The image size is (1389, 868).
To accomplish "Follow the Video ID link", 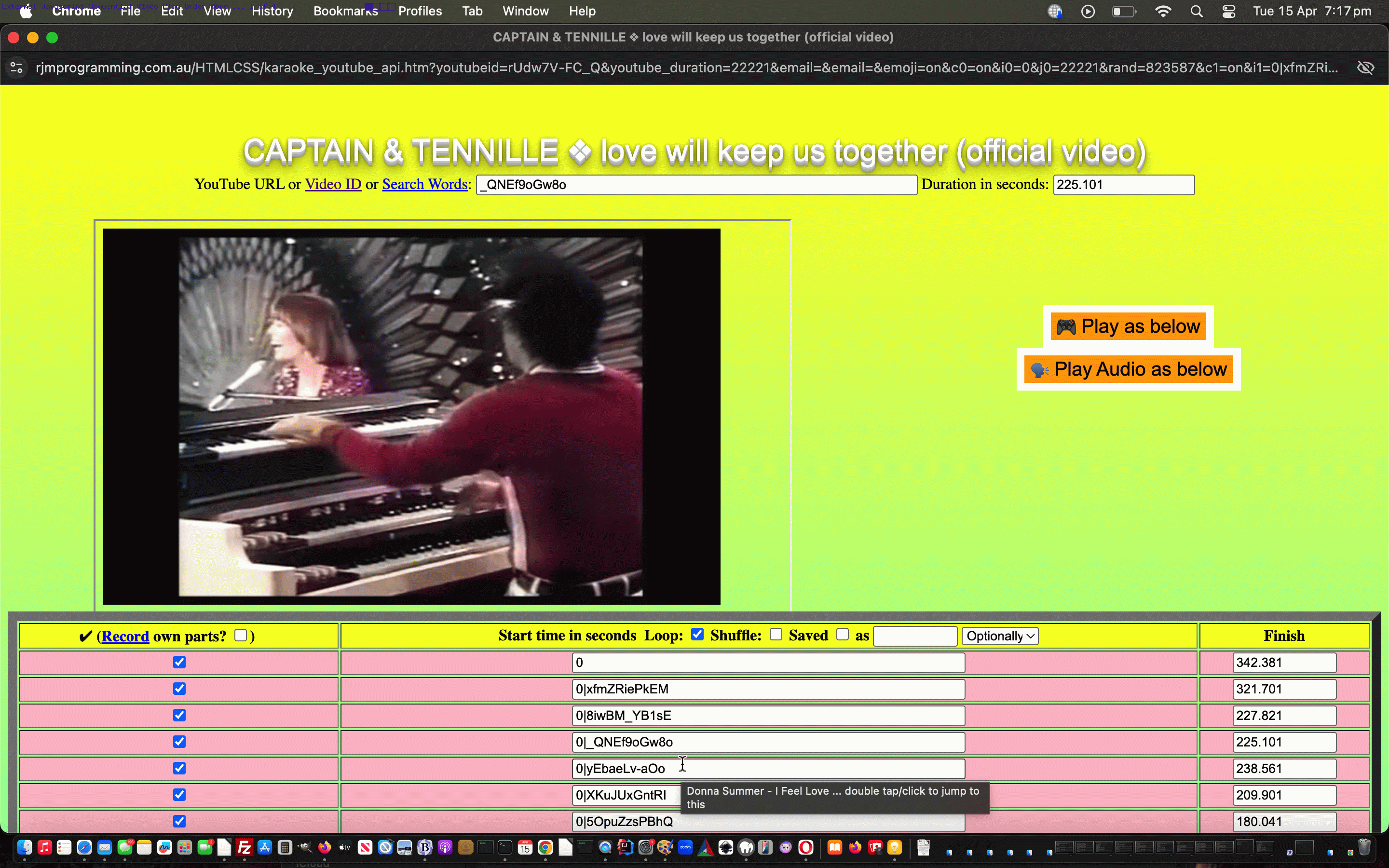I will [x=333, y=184].
